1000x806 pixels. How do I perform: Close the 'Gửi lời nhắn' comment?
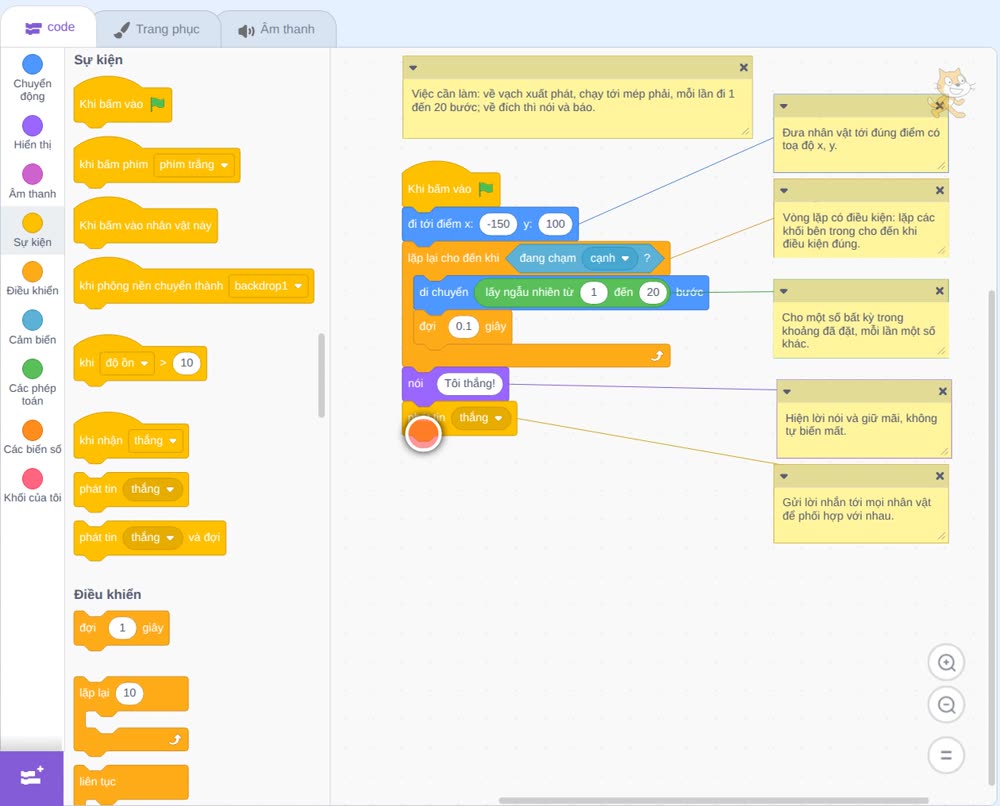click(939, 476)
